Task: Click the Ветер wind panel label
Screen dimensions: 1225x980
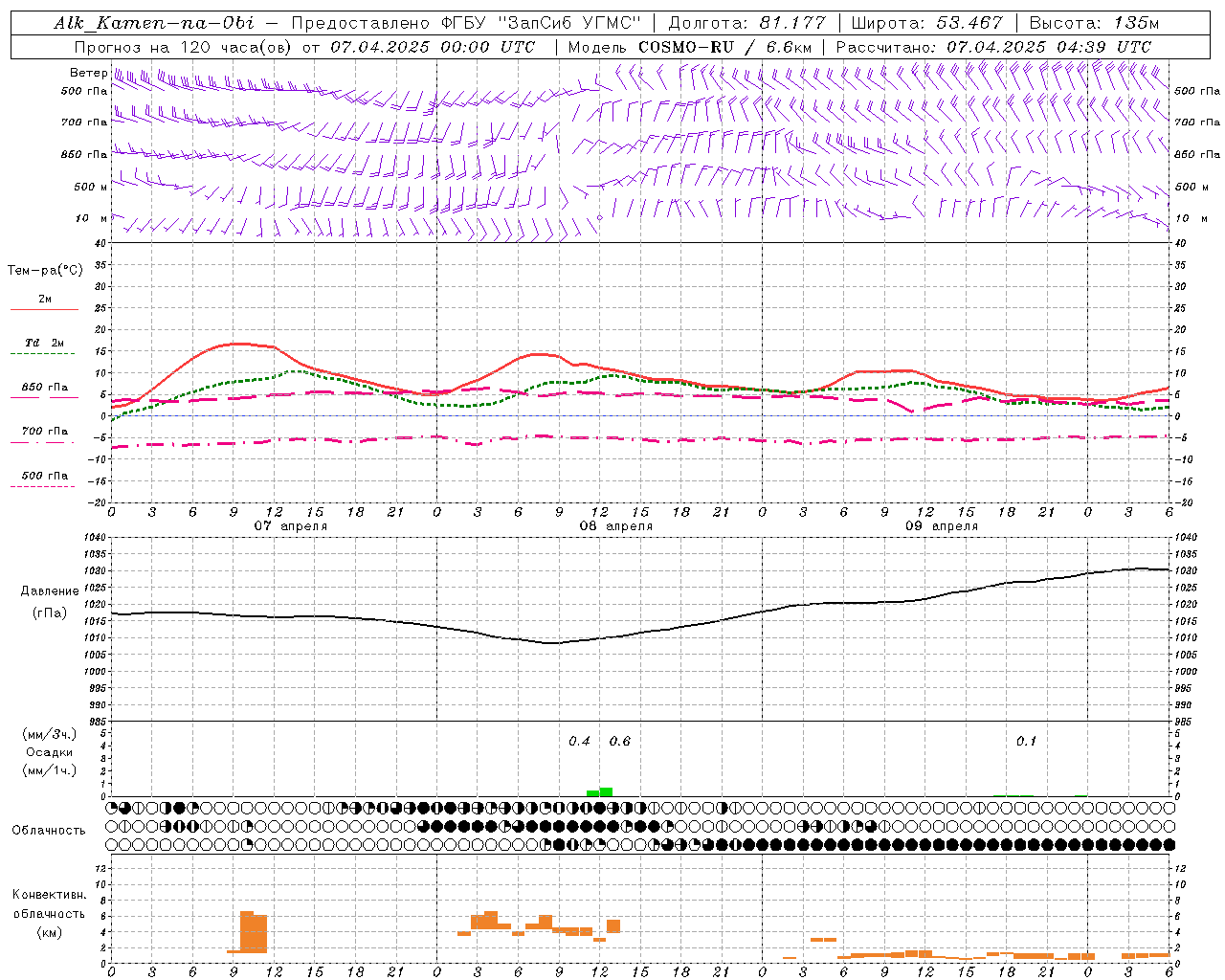Action: [x=89, y=74]
